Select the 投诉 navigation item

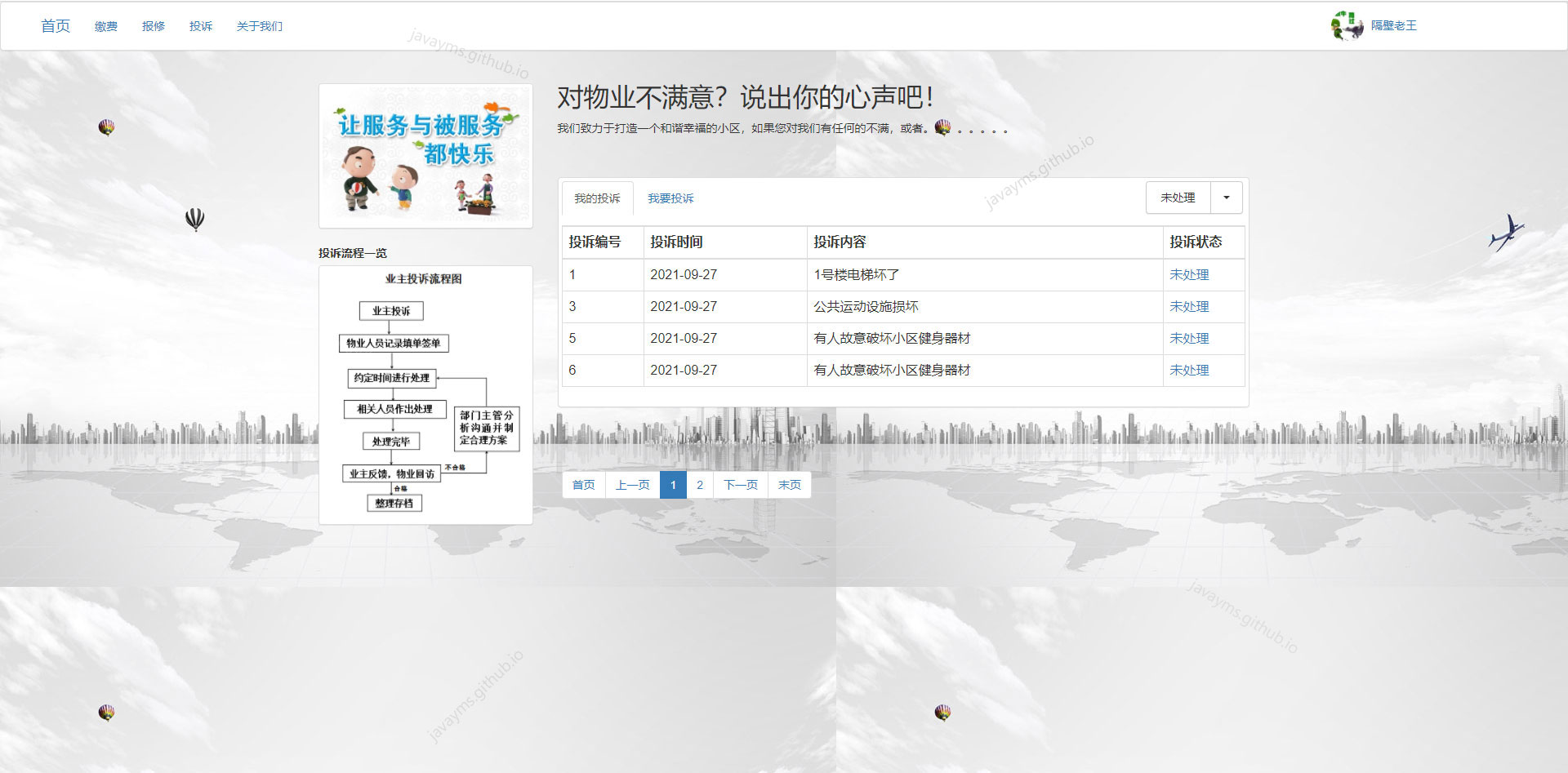201,25
